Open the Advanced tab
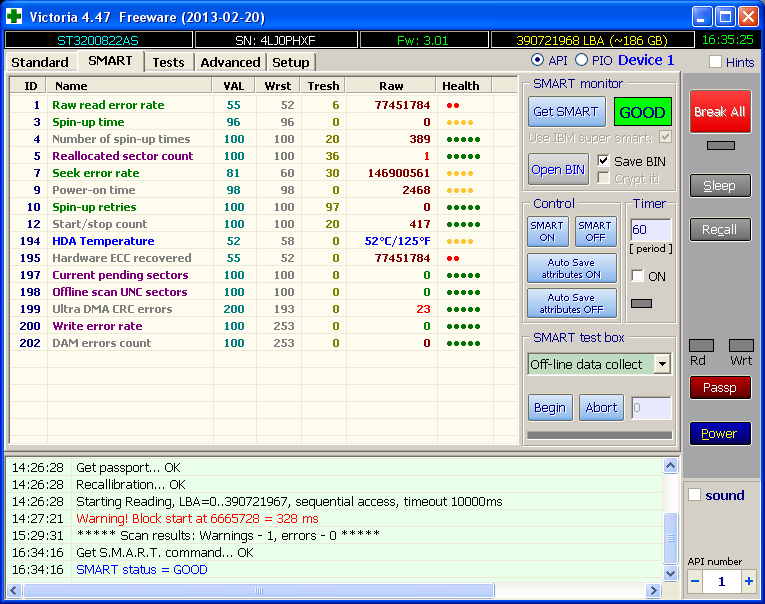765x604 pixels. pyautogui.click(x=230, y=62)
